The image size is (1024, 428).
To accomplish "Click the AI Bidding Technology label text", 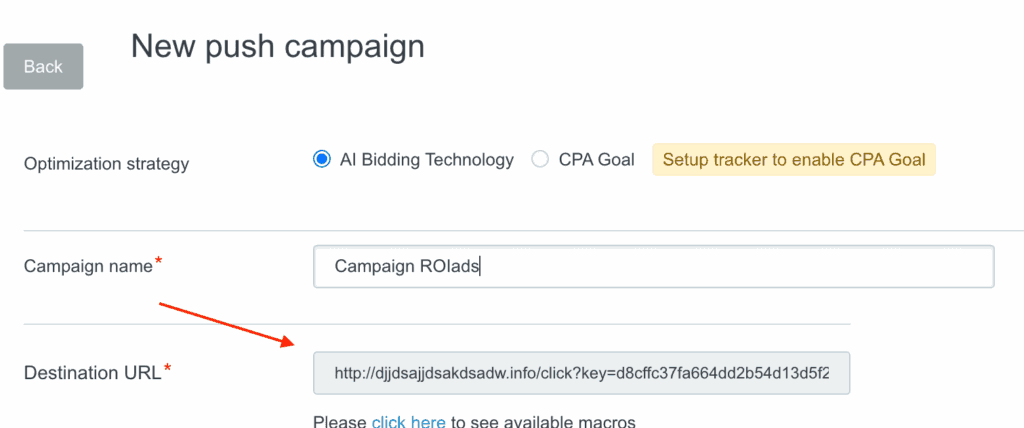I will coord(427,159).
